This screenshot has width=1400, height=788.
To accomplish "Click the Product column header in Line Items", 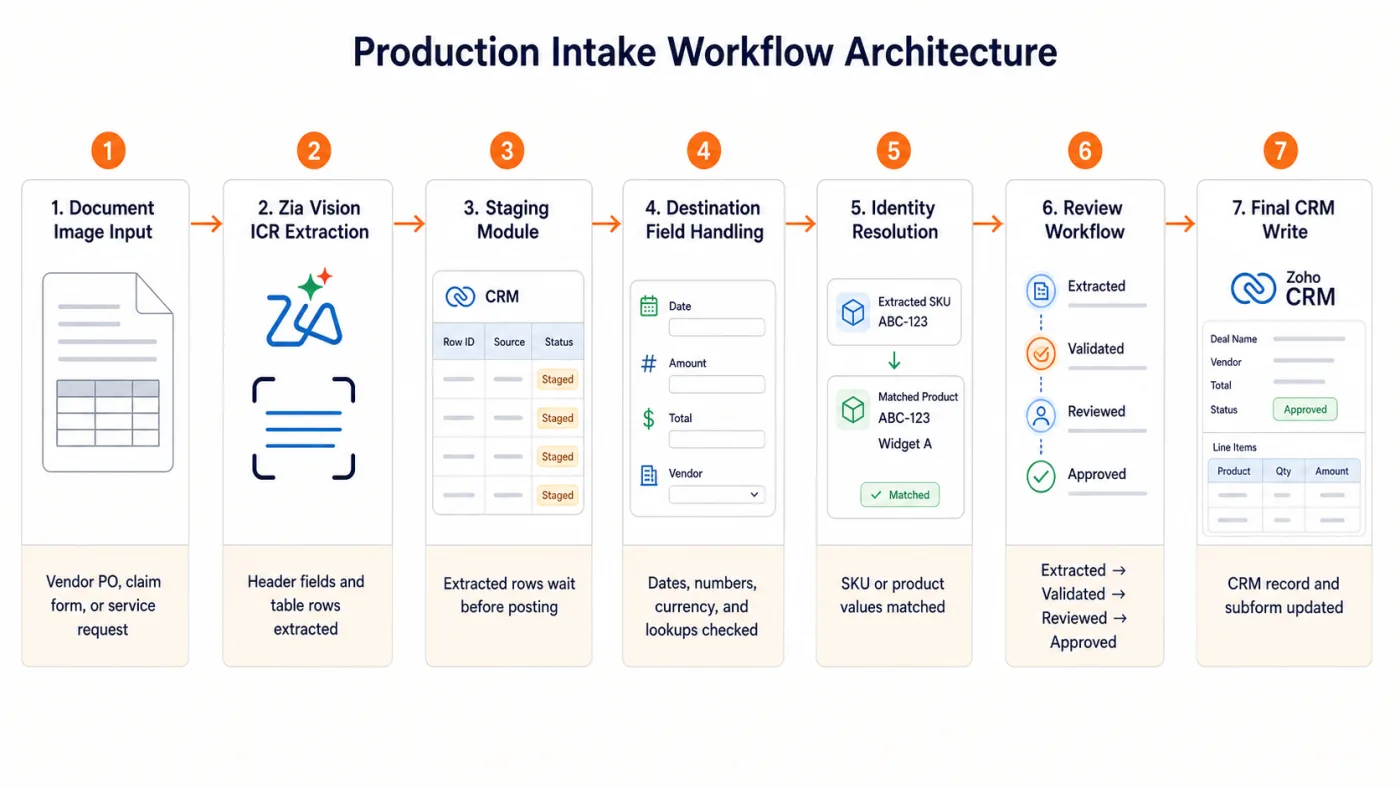I will click(1234, 471).
